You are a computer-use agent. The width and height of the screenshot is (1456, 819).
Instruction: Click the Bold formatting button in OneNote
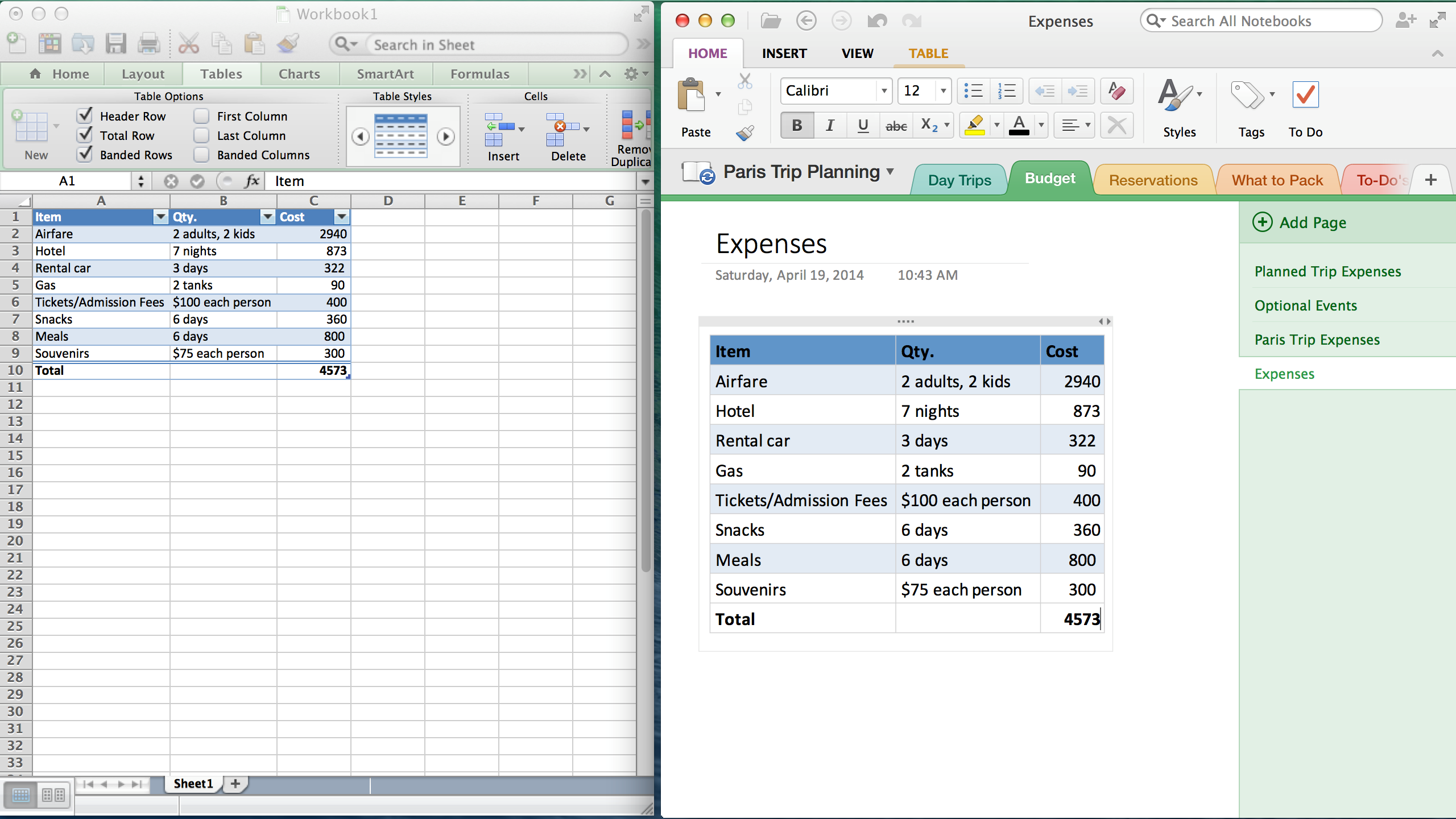tap(797, 125)
